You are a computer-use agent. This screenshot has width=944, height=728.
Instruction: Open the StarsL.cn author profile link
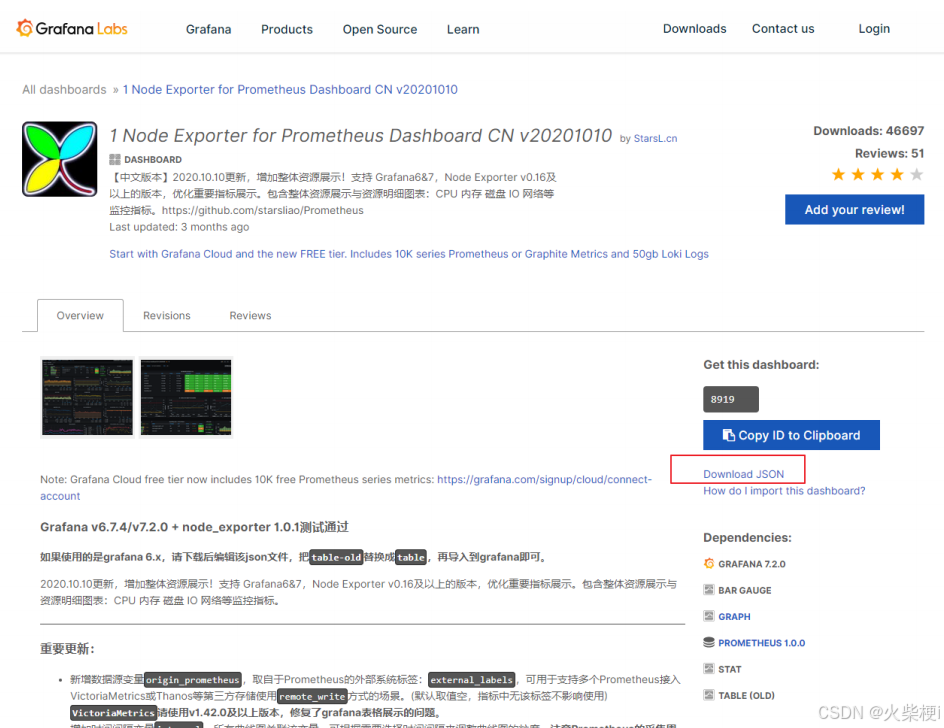[655, 138]
